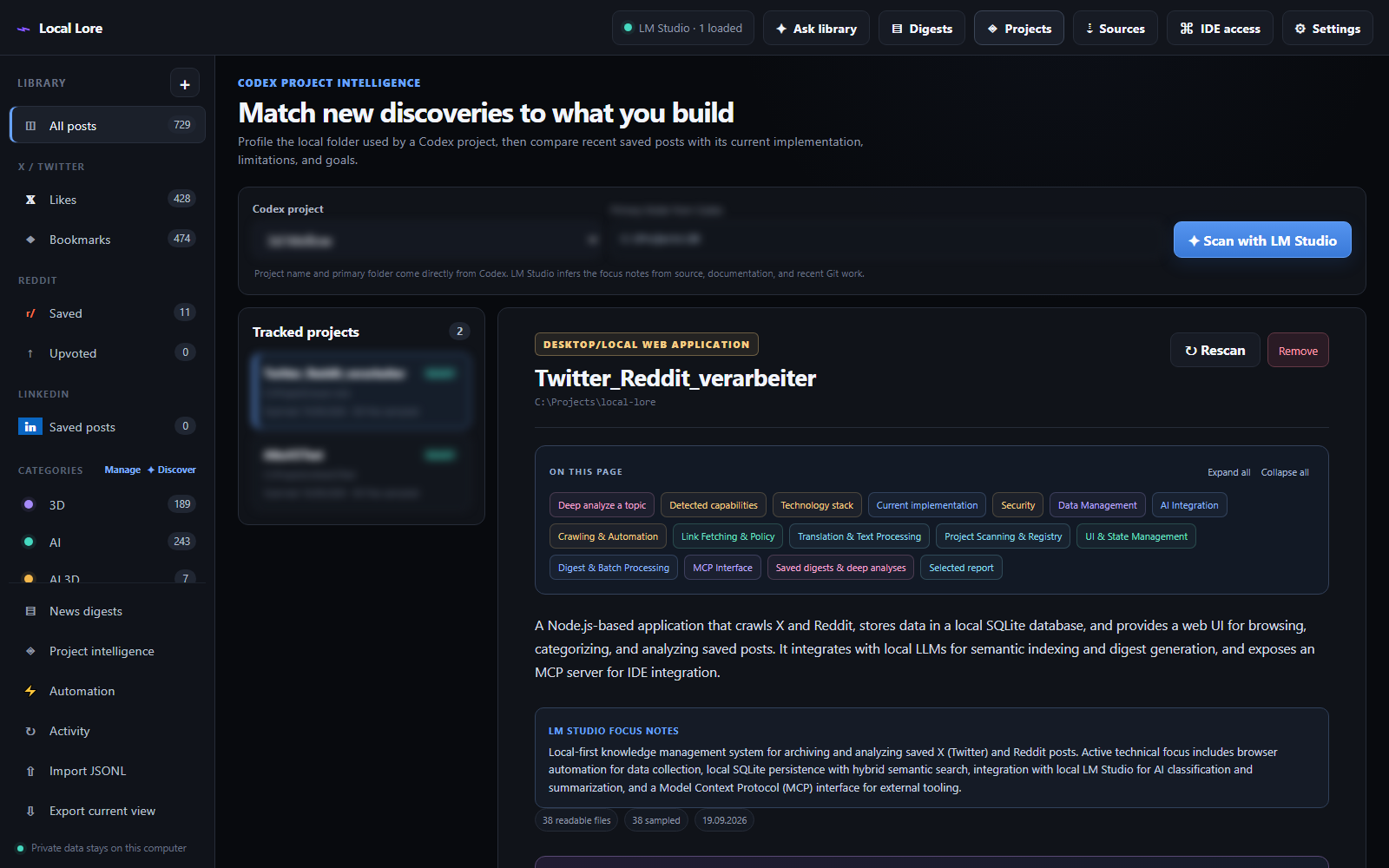Select the first blurred tracked project card

coord(360,391)
